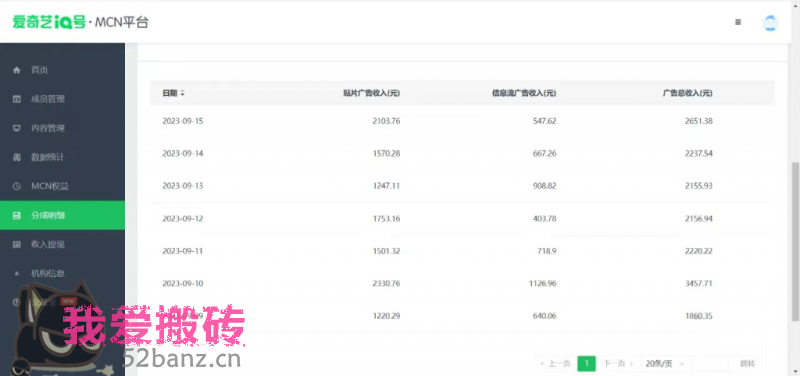
Task: Go to next page with 下一页
Action: 617,364
